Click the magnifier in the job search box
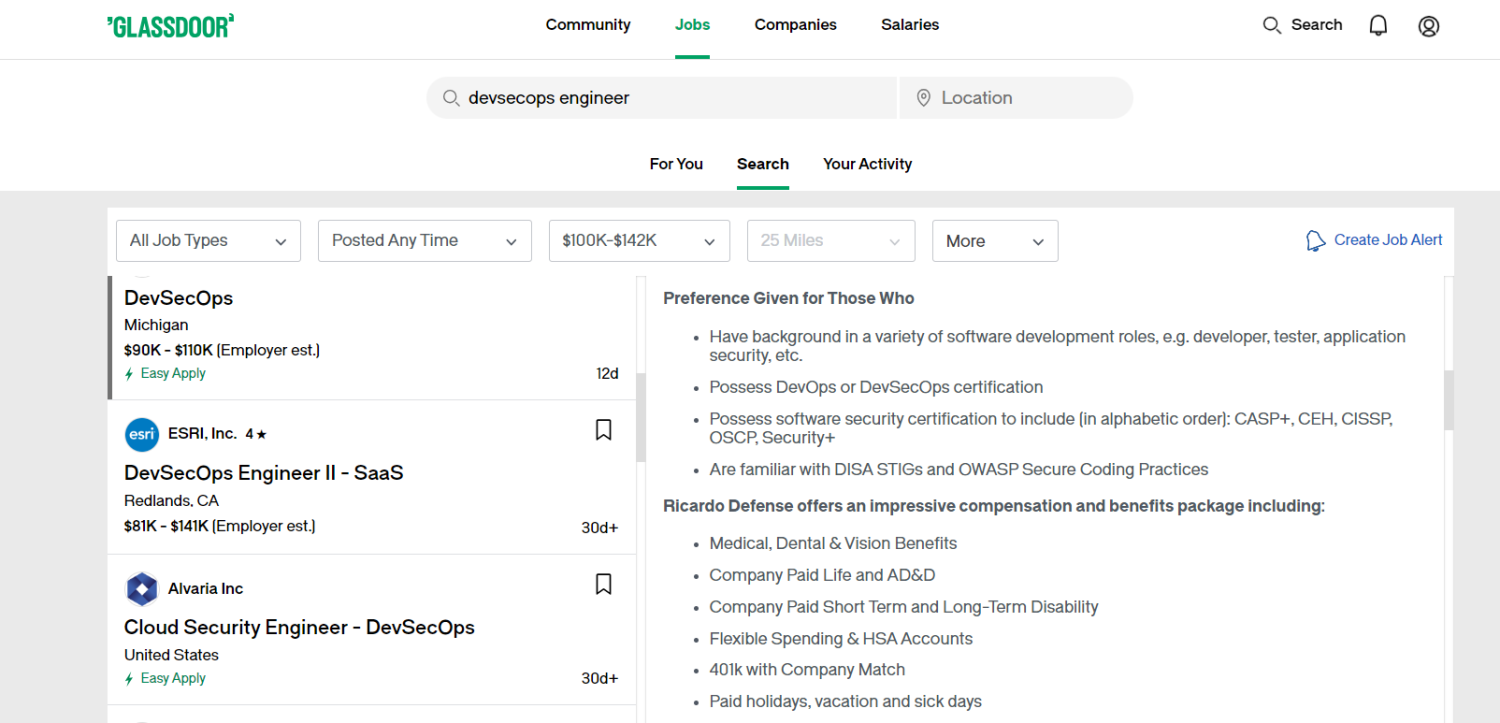Viewport: 1500px width, 723px height. [451, 98]
